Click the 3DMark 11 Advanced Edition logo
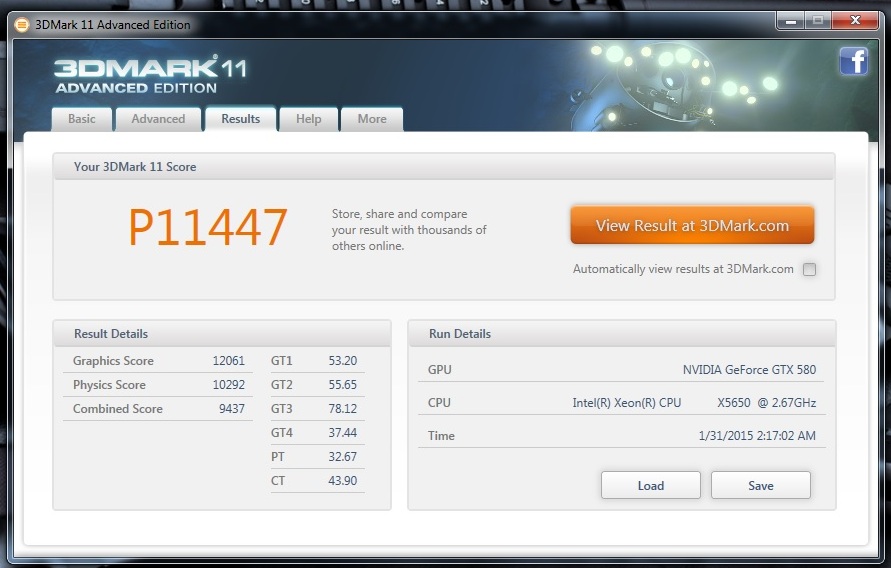 151,74
